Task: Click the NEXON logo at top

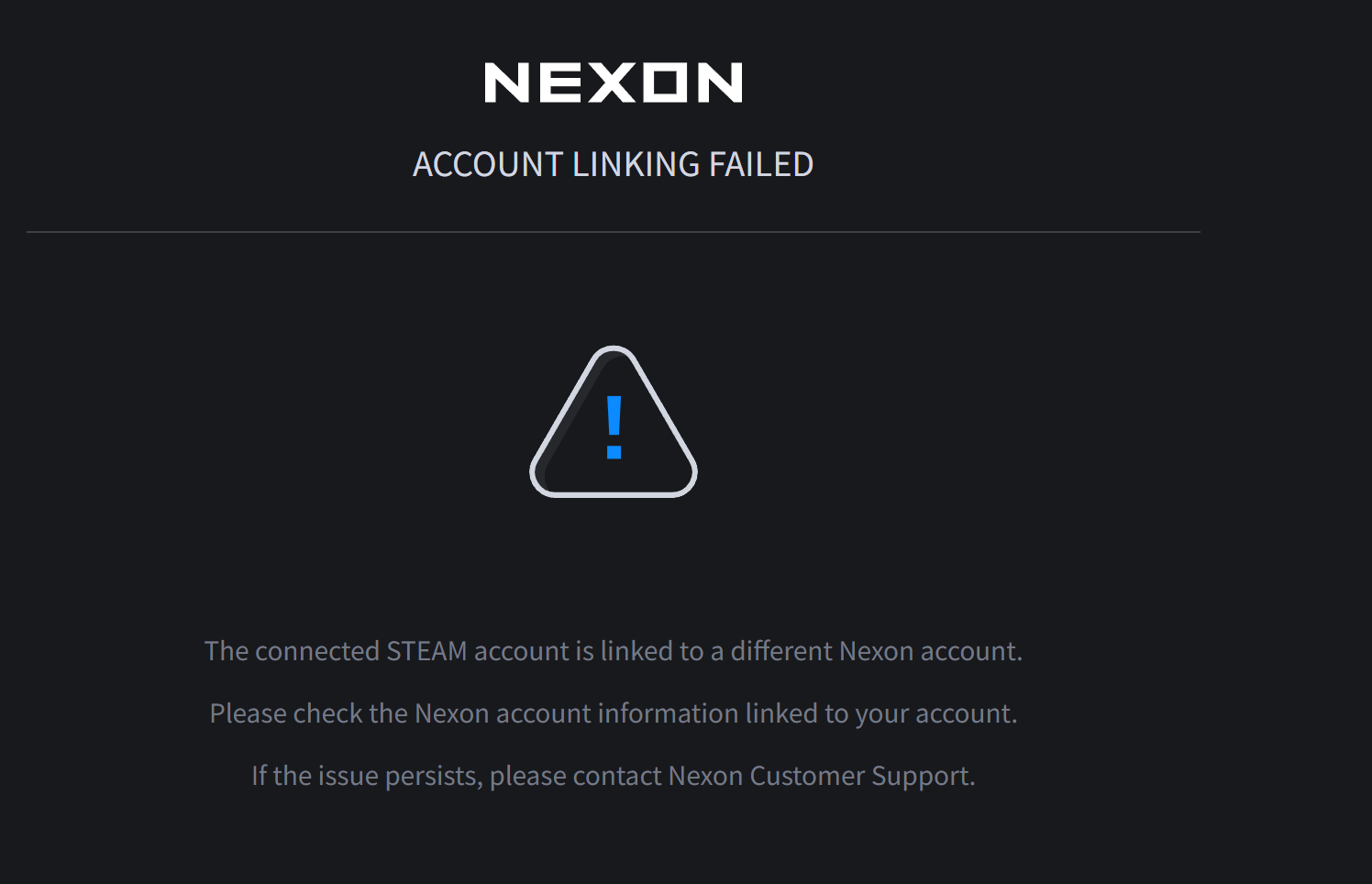Action: pyautogui.click(x=613, y=83)
